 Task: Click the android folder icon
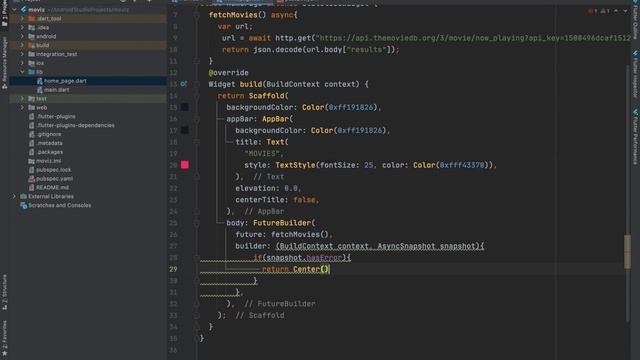coord(31,36)
